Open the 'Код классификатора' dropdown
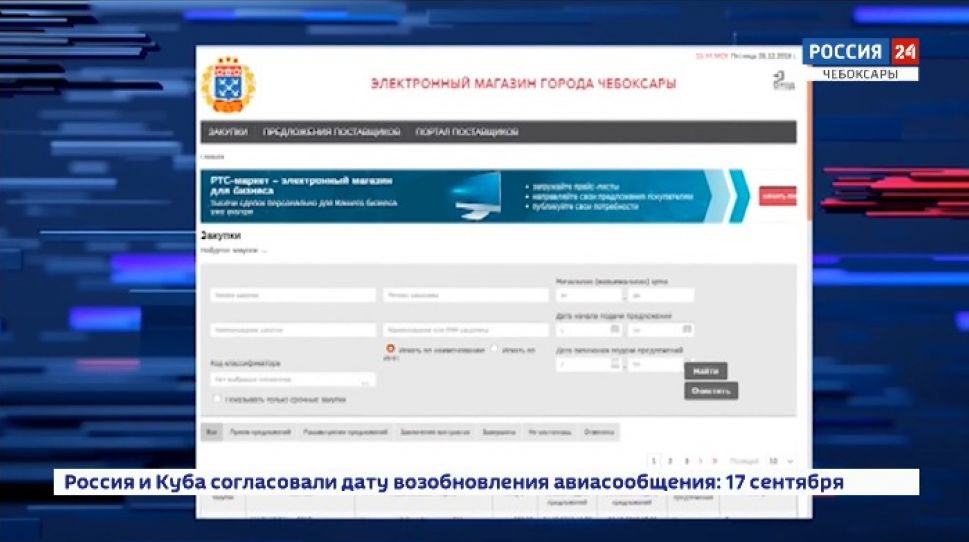 pyautogui.click(x=292, y=379)
